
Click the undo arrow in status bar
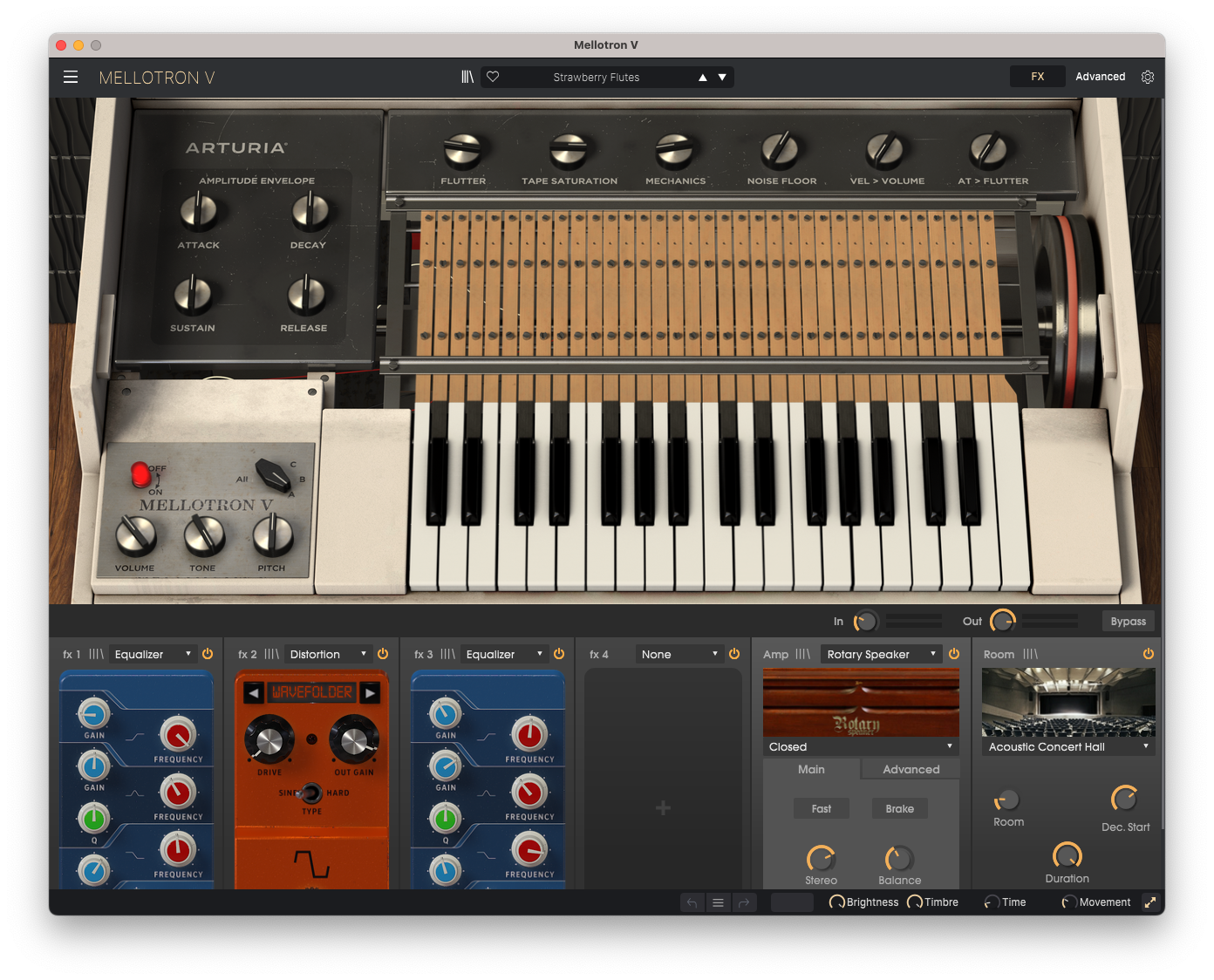(x=692, y=902)
